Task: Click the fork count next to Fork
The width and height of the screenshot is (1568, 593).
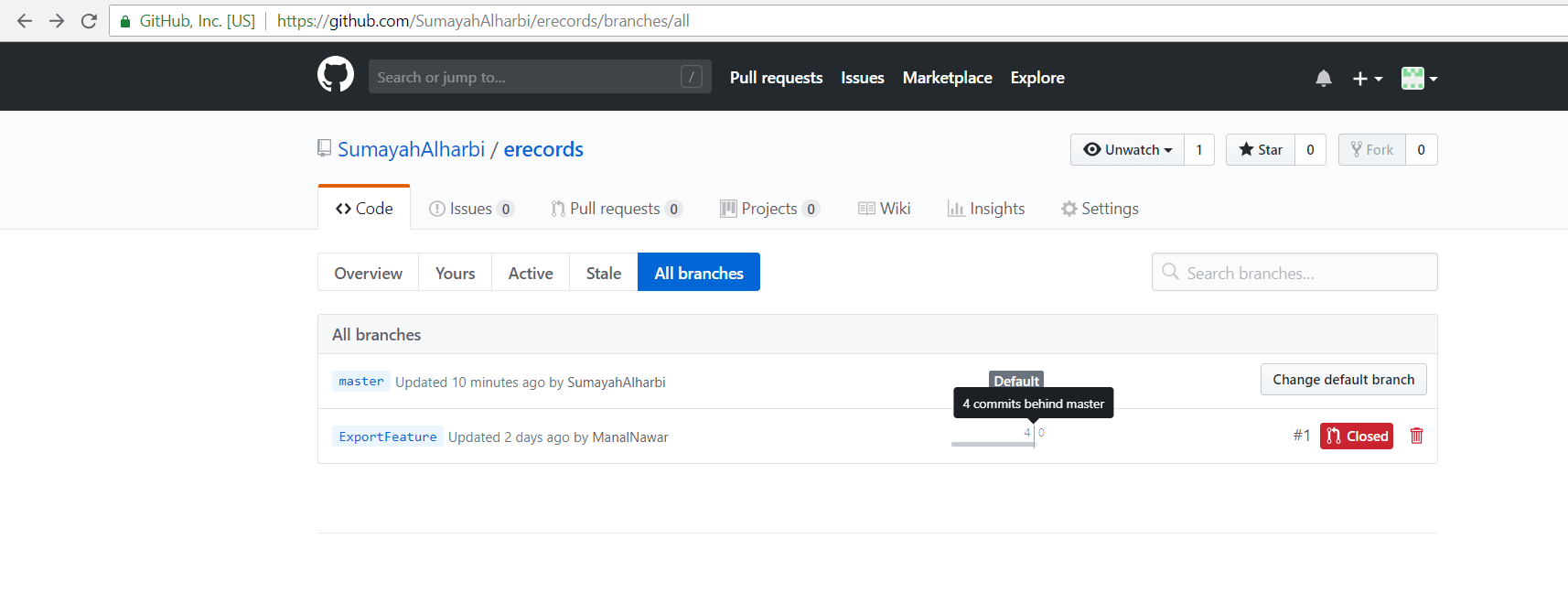Action: [1421, 150]
